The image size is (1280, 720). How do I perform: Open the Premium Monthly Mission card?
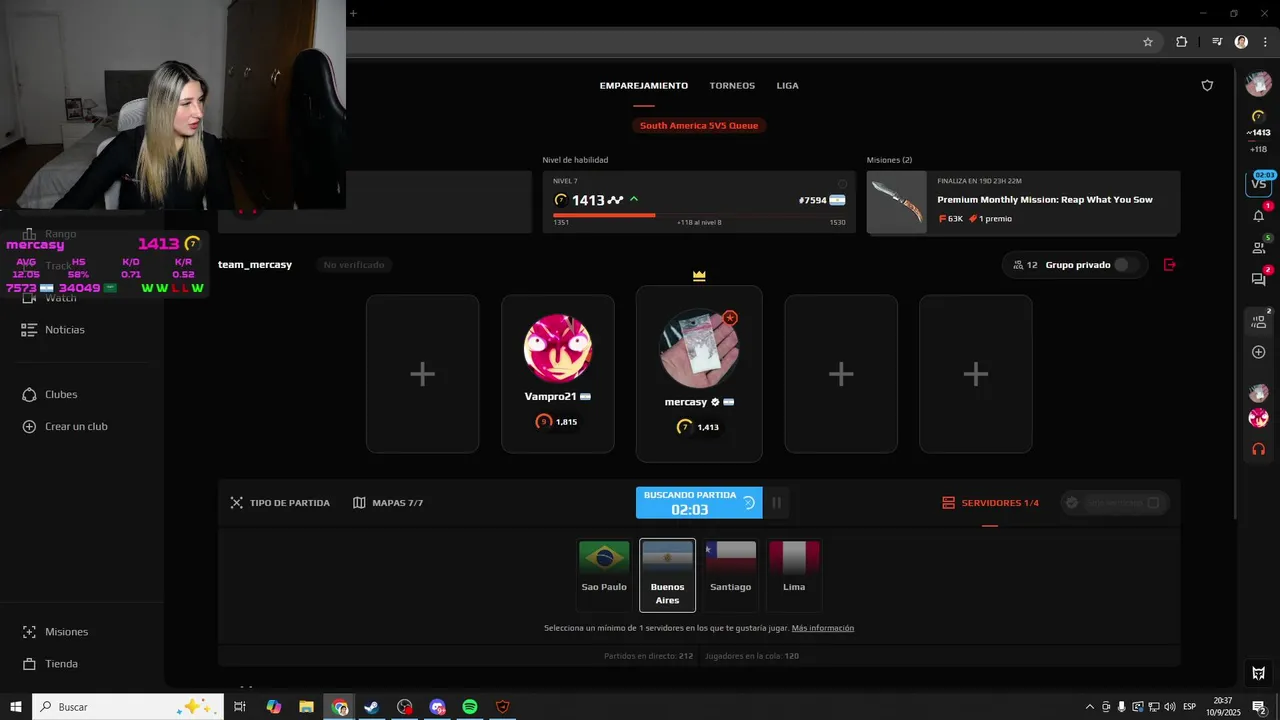coord(1023,203)
